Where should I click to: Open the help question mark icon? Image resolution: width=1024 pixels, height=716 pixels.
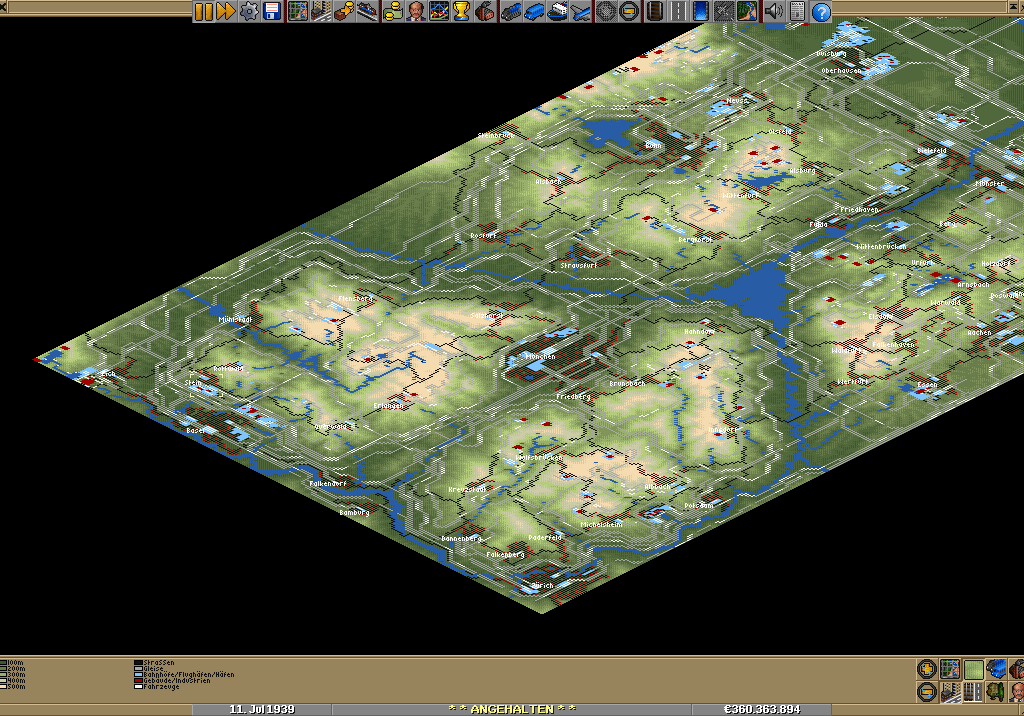821,12
